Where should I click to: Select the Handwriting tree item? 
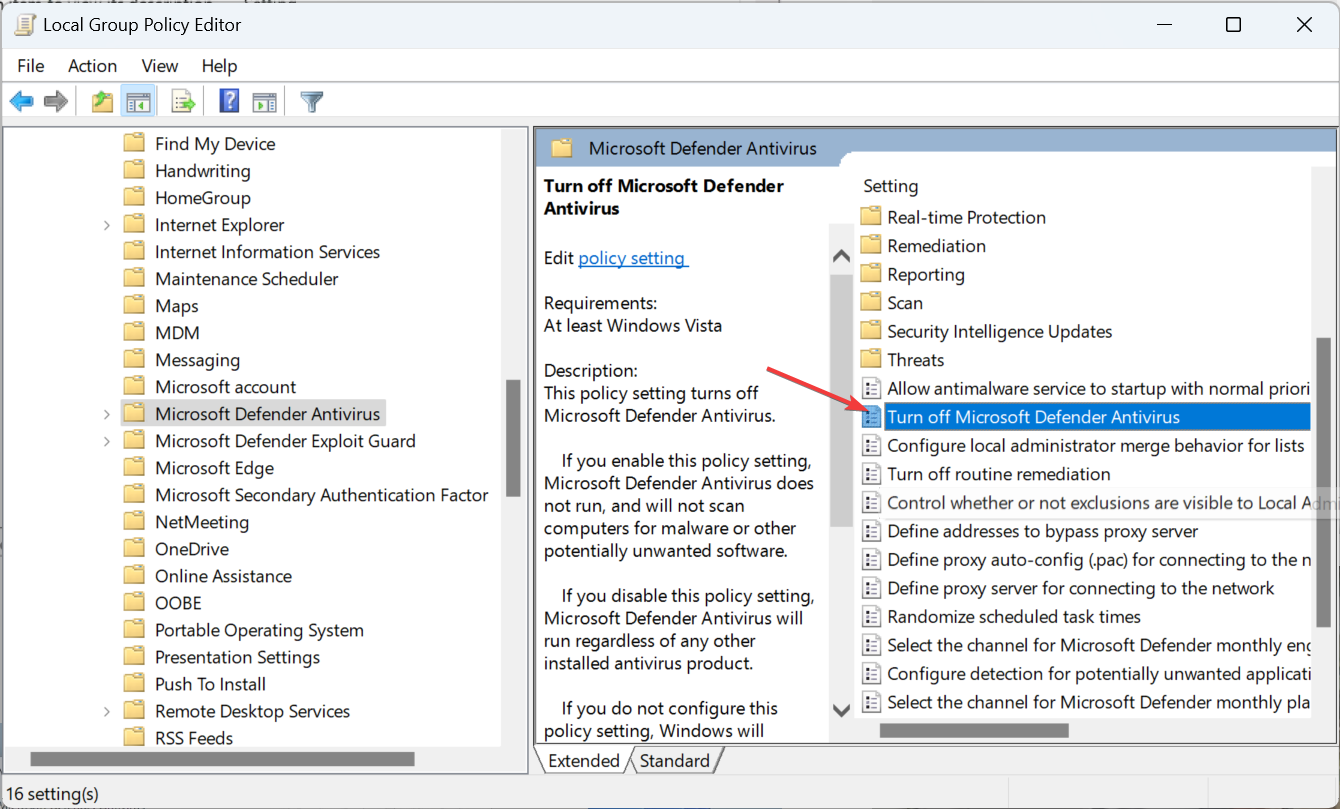pos(202,171)
